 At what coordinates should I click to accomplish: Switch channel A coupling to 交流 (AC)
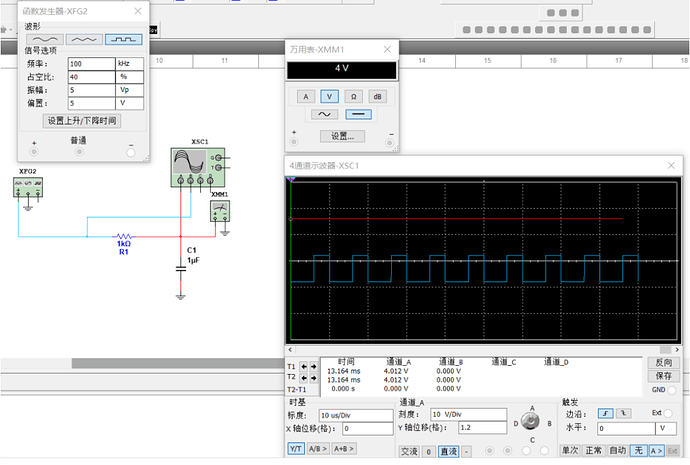pos(409,450)
